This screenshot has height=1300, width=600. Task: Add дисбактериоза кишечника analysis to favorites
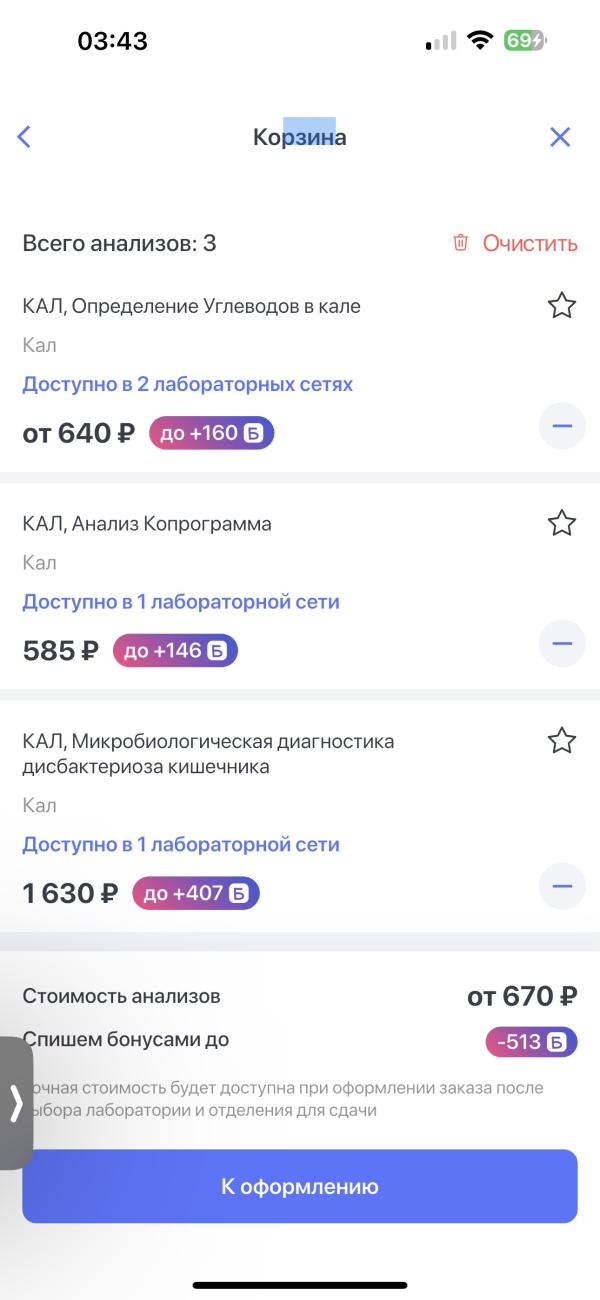click(x=562, y=740)
